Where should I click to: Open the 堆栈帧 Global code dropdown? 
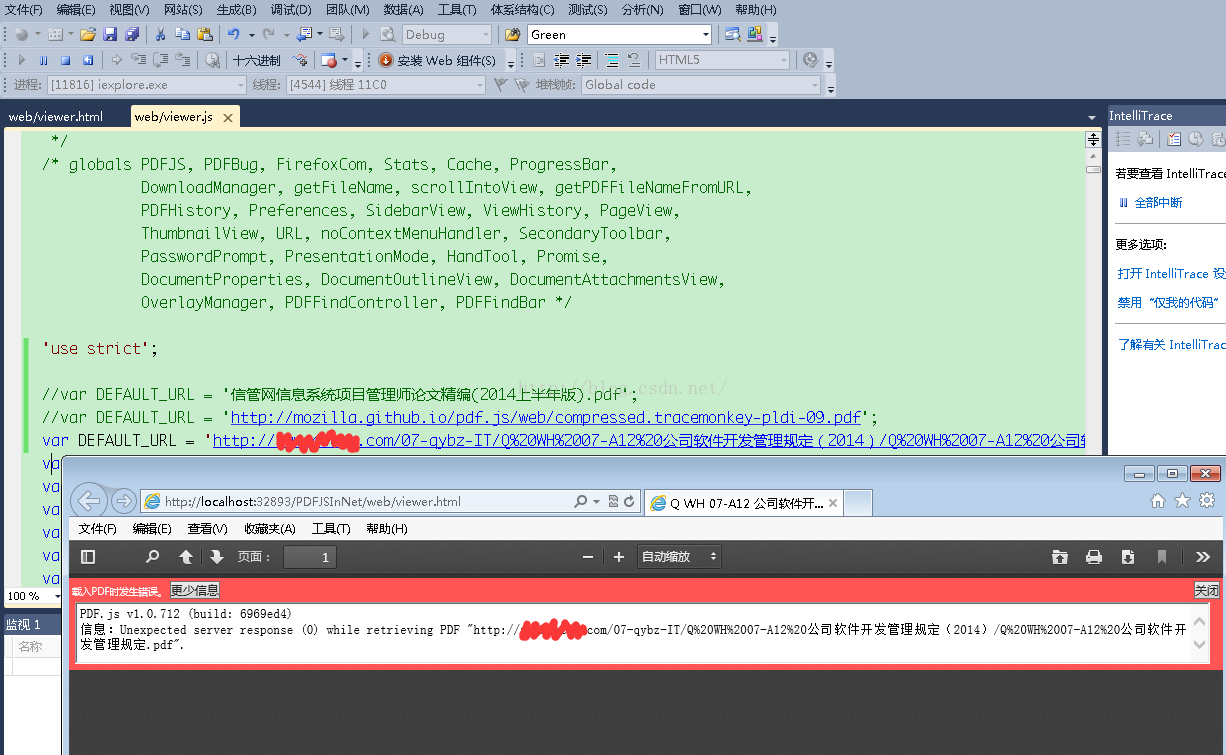[x=701, y=85]
